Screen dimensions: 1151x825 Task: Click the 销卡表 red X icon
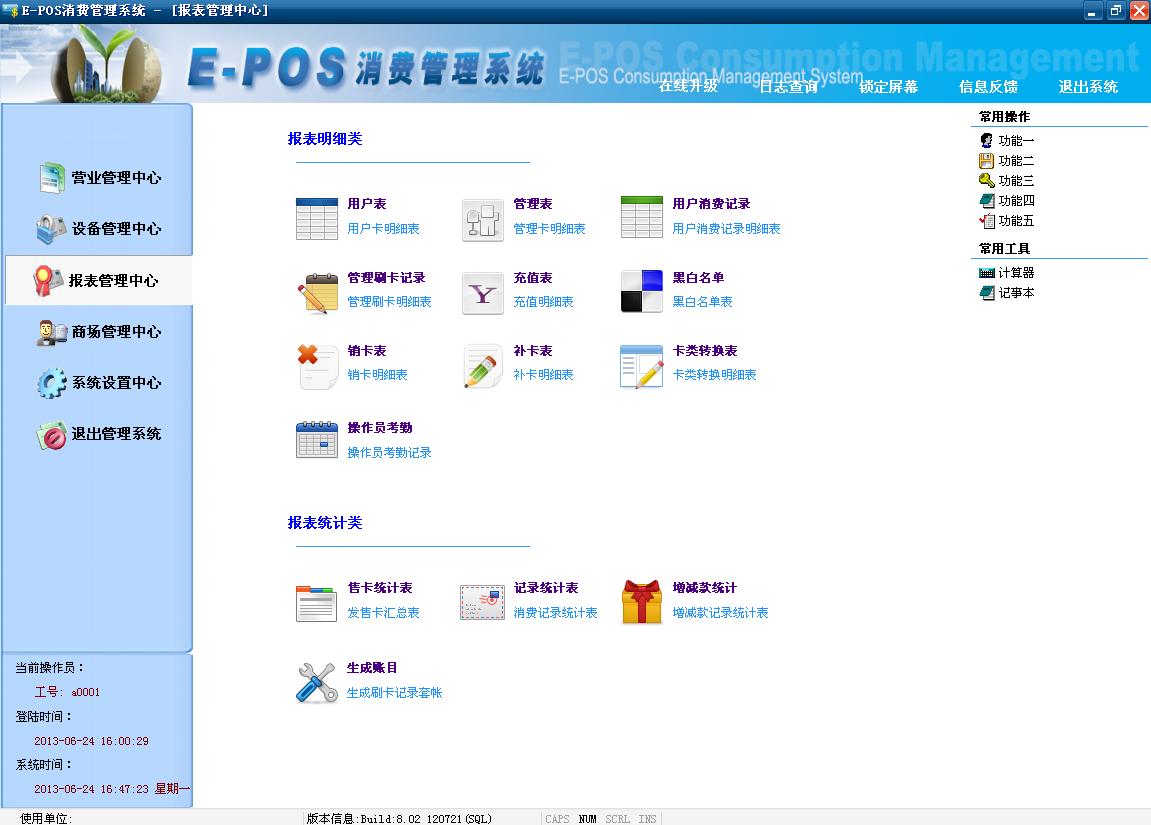[x=317, y=366]
